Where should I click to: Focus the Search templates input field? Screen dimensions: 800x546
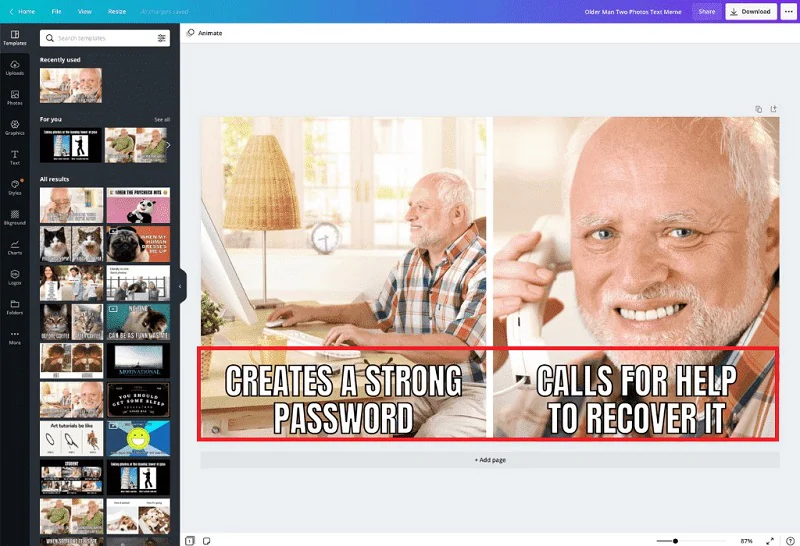tap(105, 38)
